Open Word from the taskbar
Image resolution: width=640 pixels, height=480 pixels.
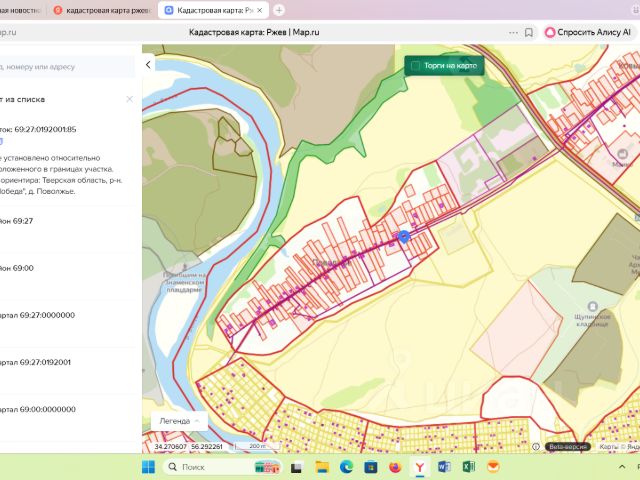(x=444, y=467)
